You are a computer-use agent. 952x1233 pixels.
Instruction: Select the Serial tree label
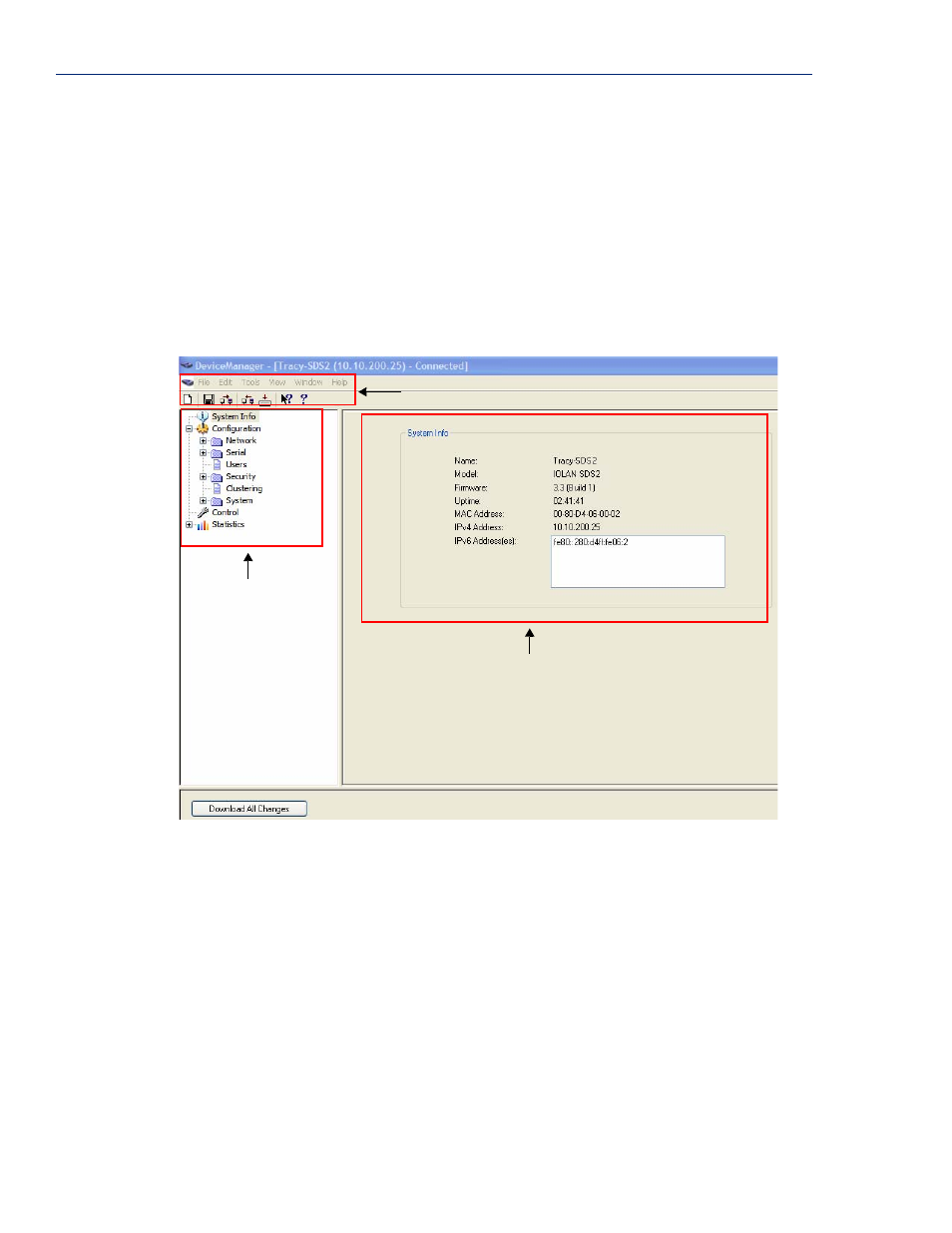pos(236,452)
